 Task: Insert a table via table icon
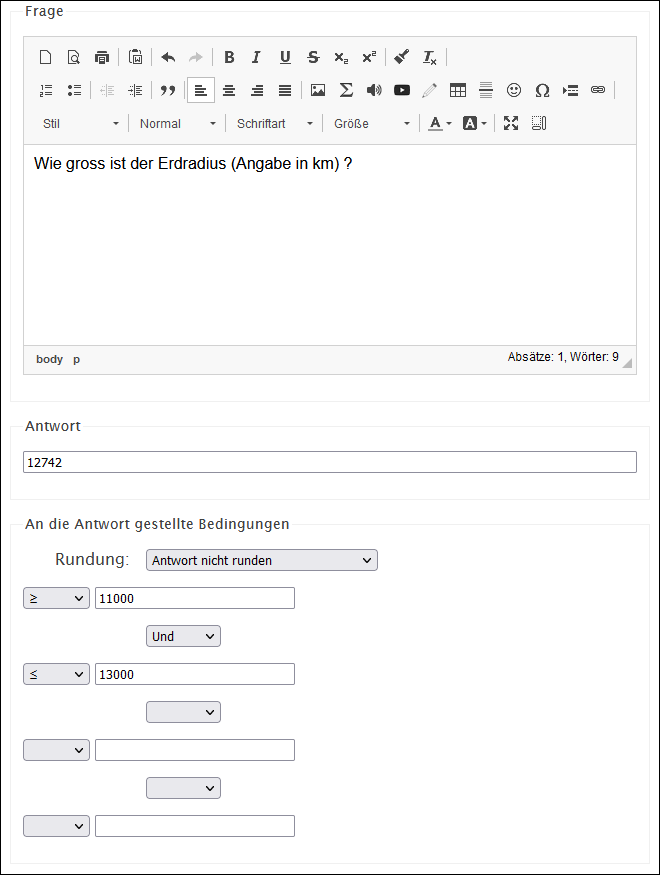[457, 90]
